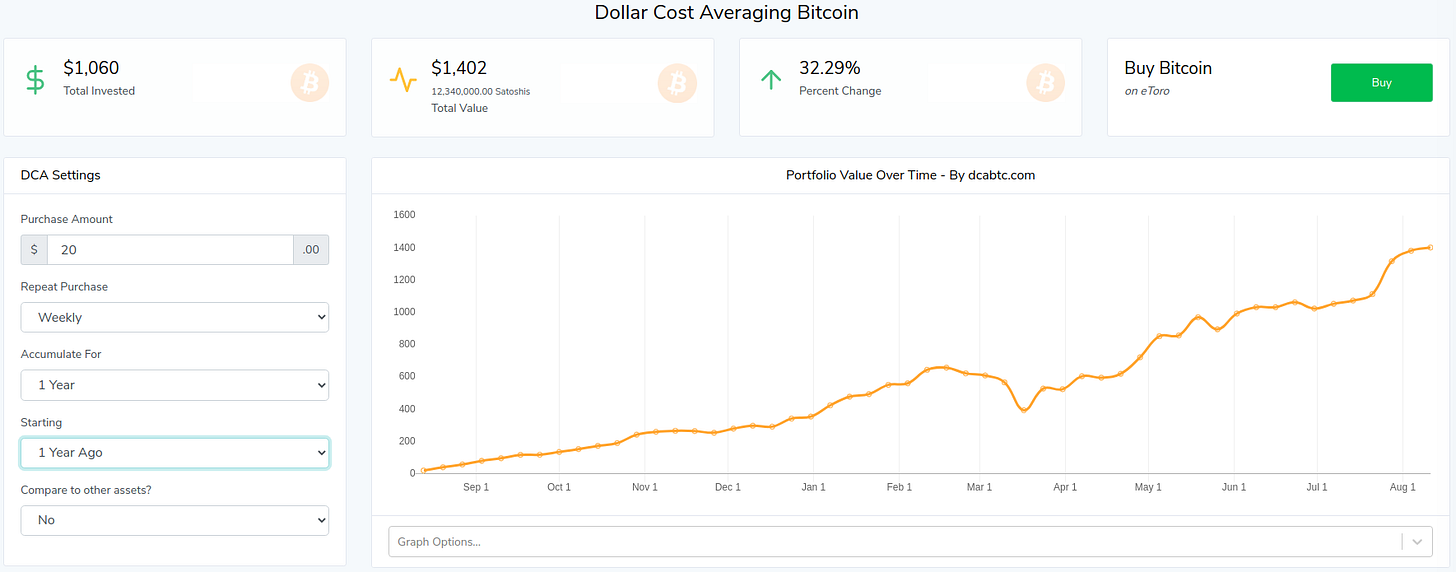This screenshot has width=1456, height=572.
Task: Click the yellow pulse Total Value icon
Action: point(403,81)
